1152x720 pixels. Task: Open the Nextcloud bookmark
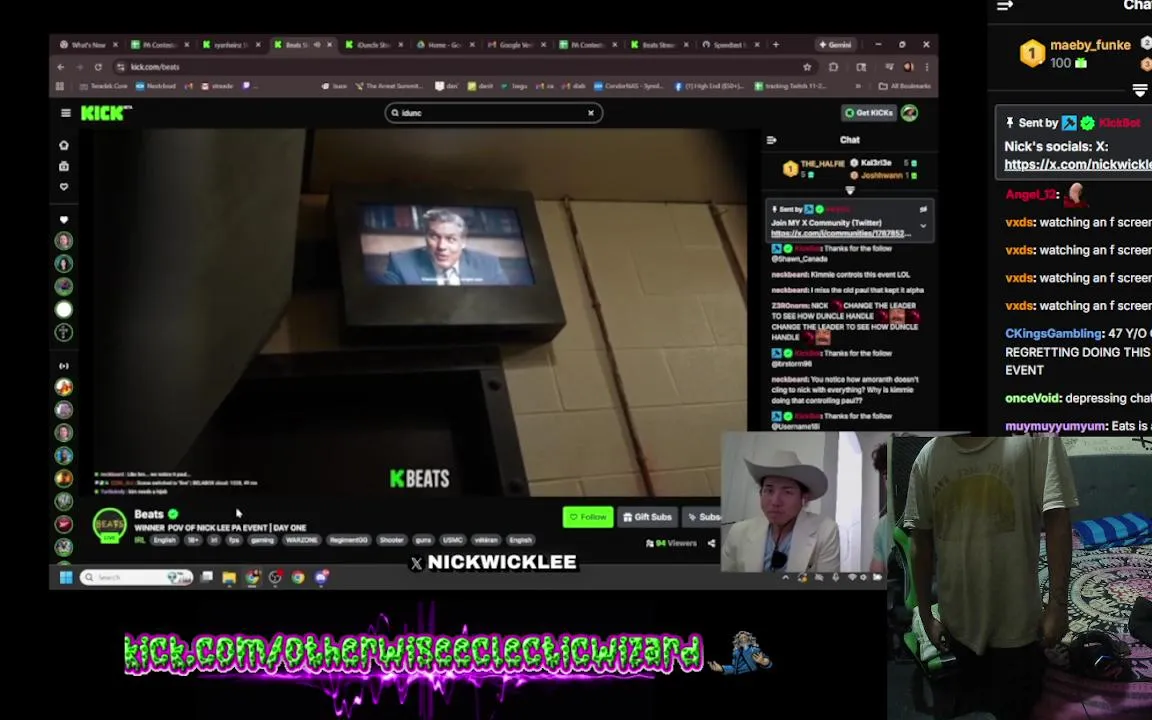tap(156, 86)
